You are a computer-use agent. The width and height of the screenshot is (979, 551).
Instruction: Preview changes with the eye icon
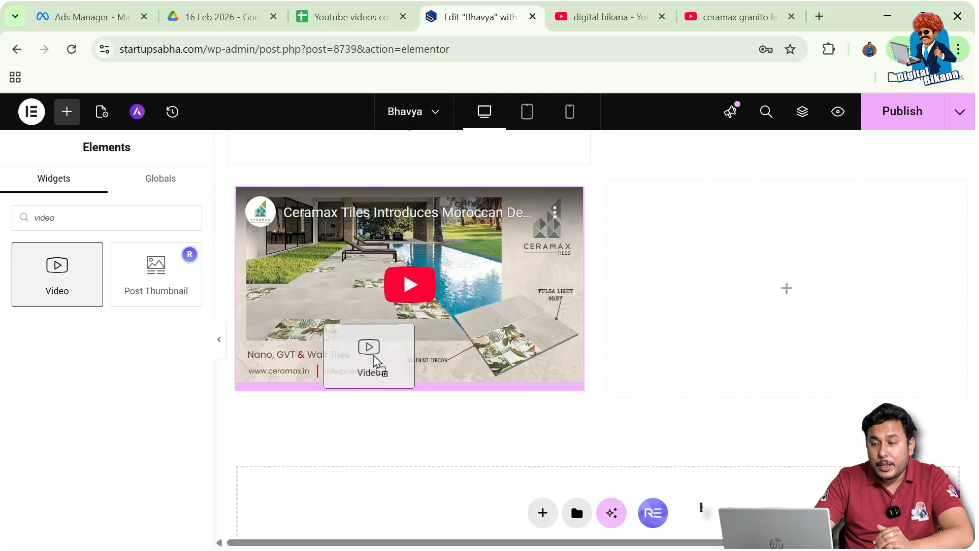pos(838,112)
